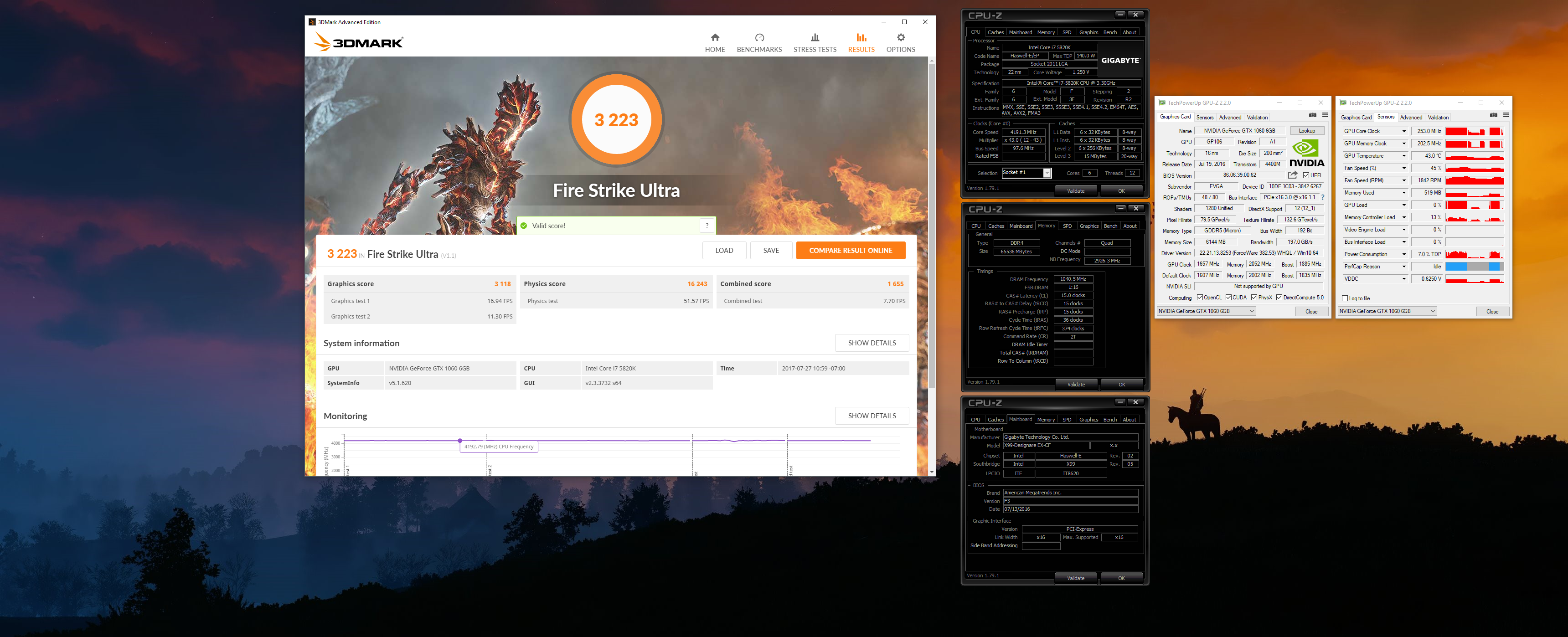Click the Lookup button in GPU-Z

(x=1306, y=131)
